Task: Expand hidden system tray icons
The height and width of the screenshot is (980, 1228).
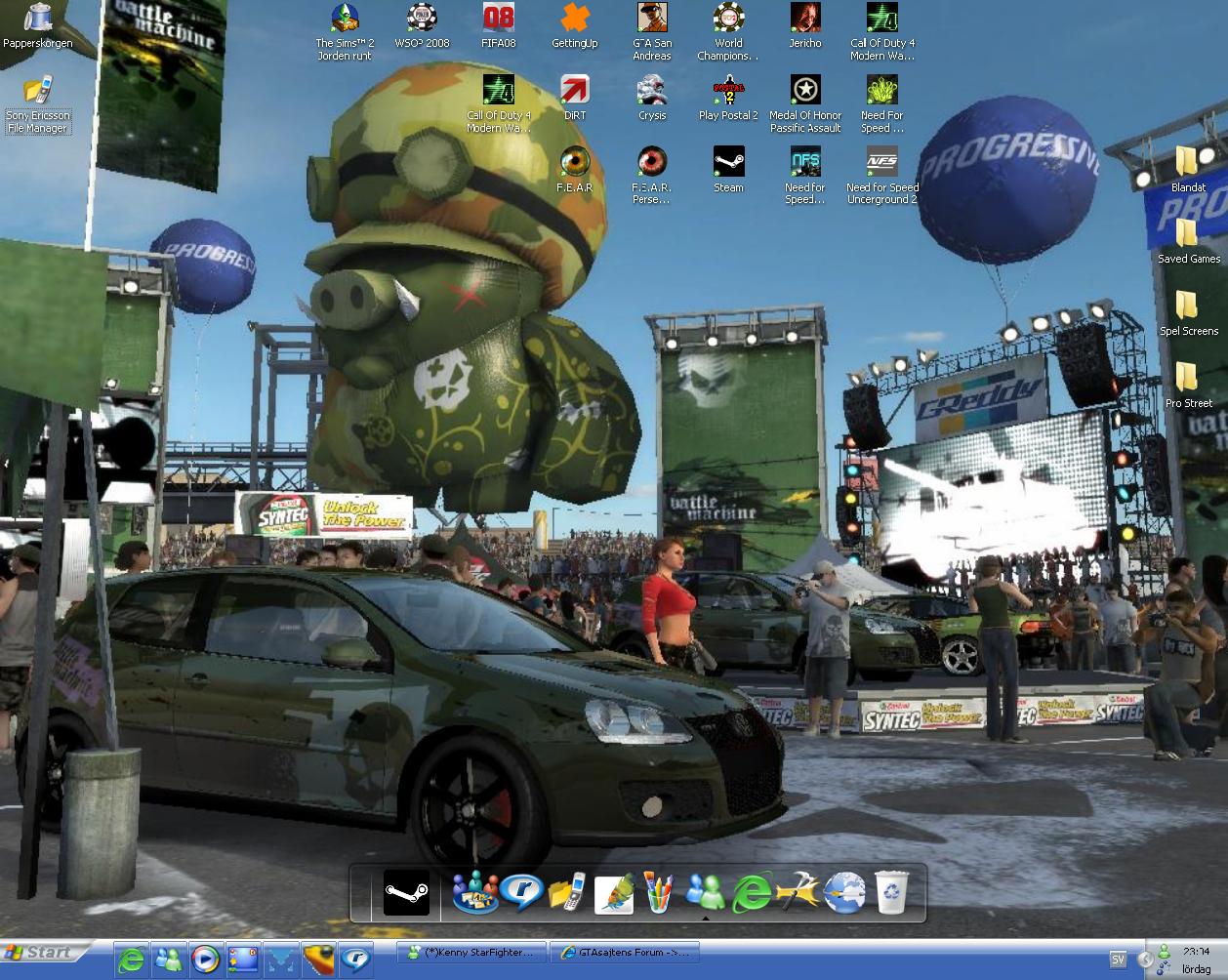Action: 1145,960
